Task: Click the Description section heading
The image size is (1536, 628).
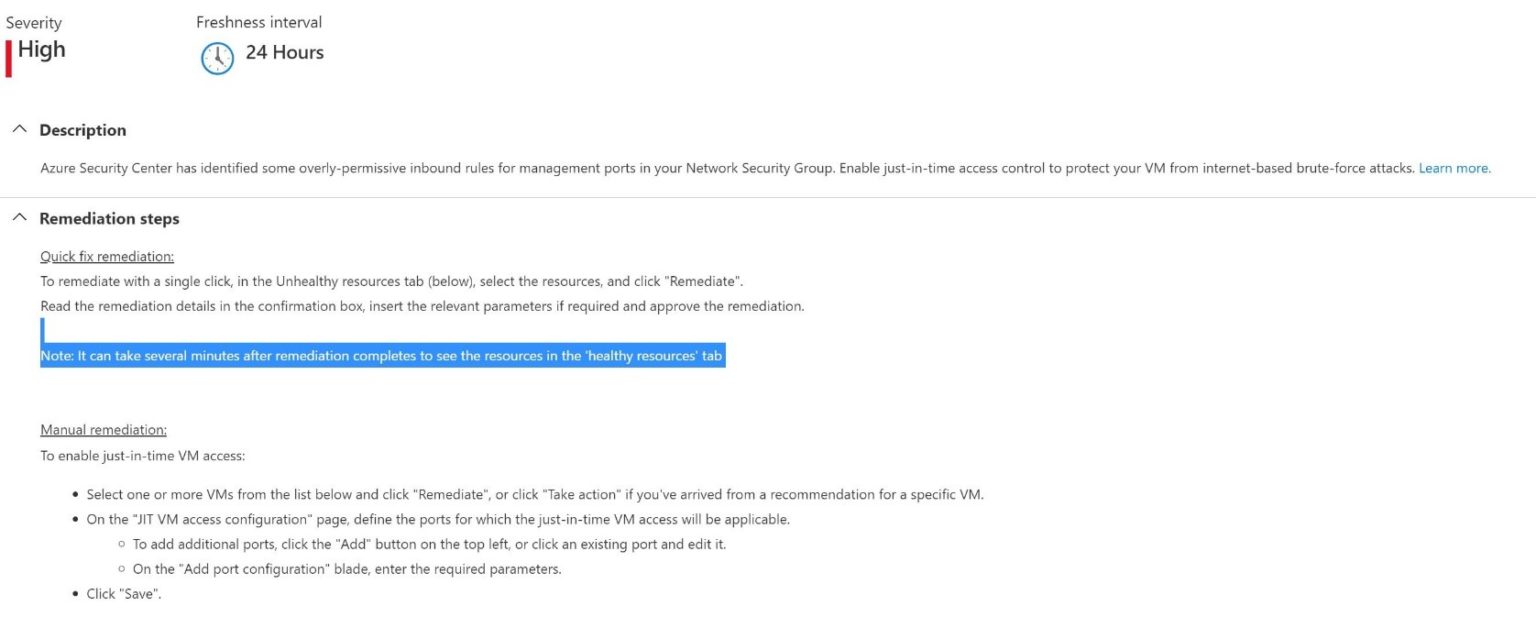Action: [x=82, y=130]
